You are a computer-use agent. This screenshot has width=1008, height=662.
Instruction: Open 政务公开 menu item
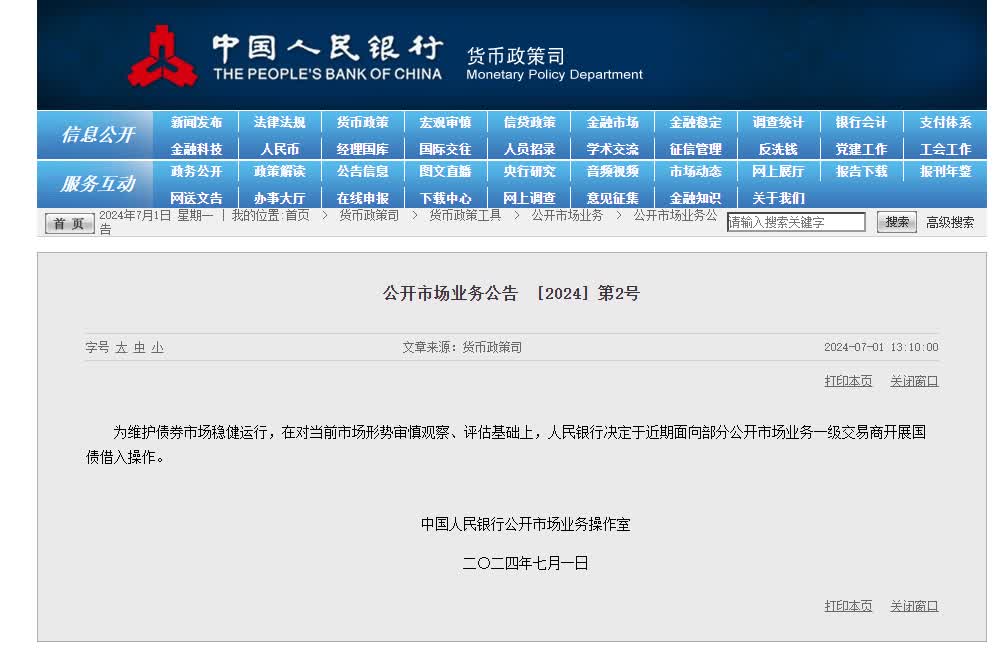click(196, 172)
